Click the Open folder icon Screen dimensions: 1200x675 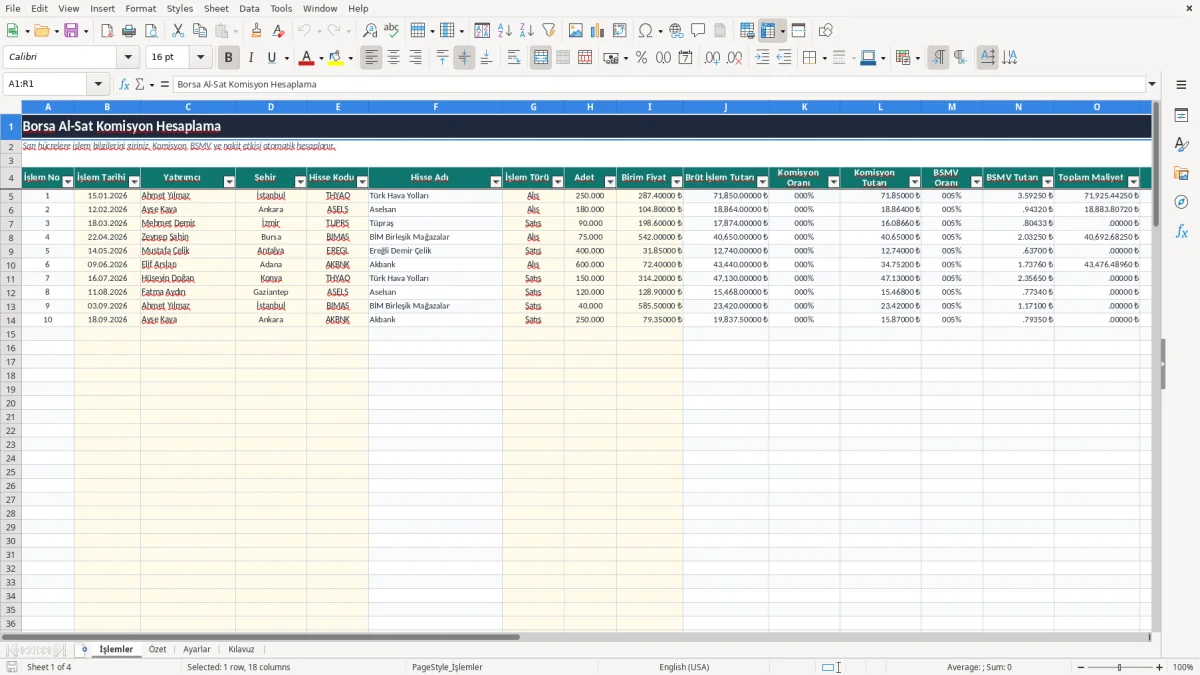click(42, 31)
